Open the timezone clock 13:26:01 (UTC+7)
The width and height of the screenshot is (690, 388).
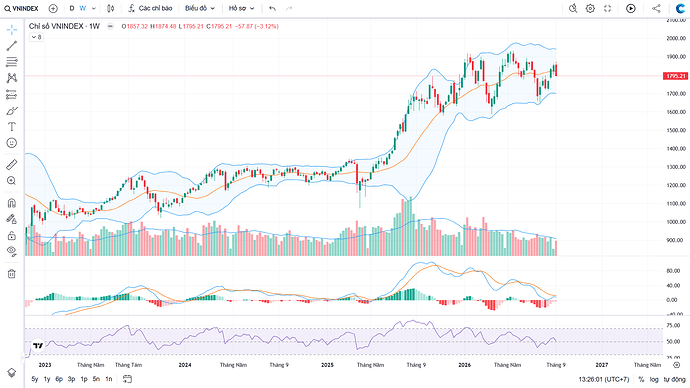click(604, 379)
